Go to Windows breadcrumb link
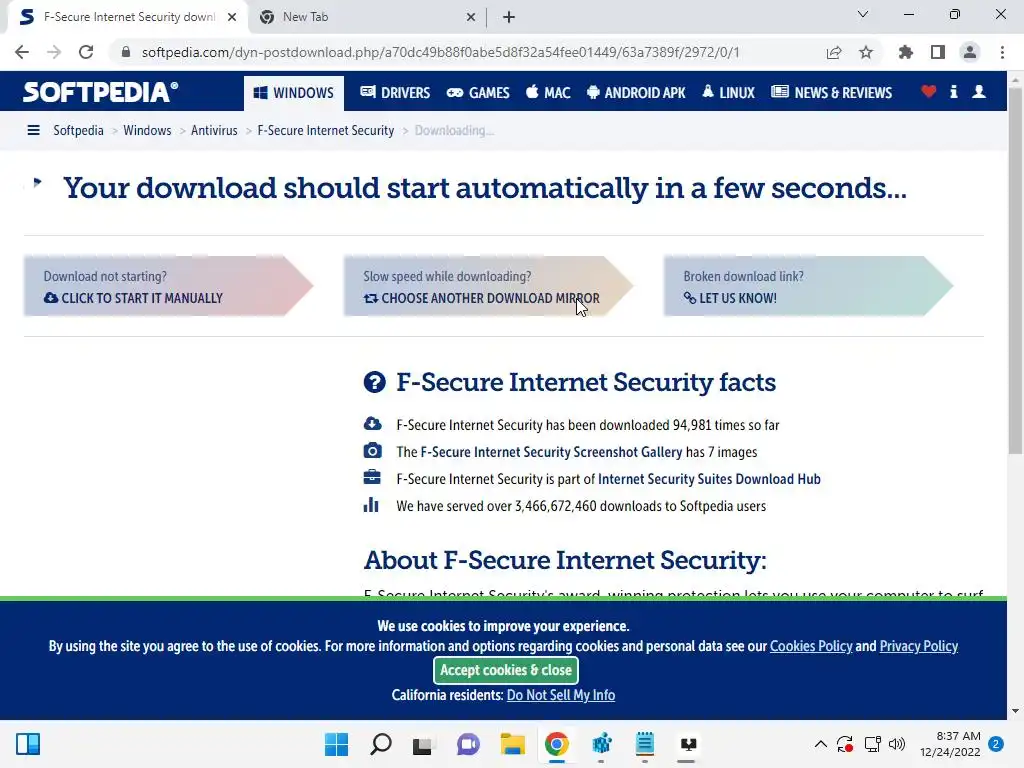1024x768 pixels. point(147,131)
